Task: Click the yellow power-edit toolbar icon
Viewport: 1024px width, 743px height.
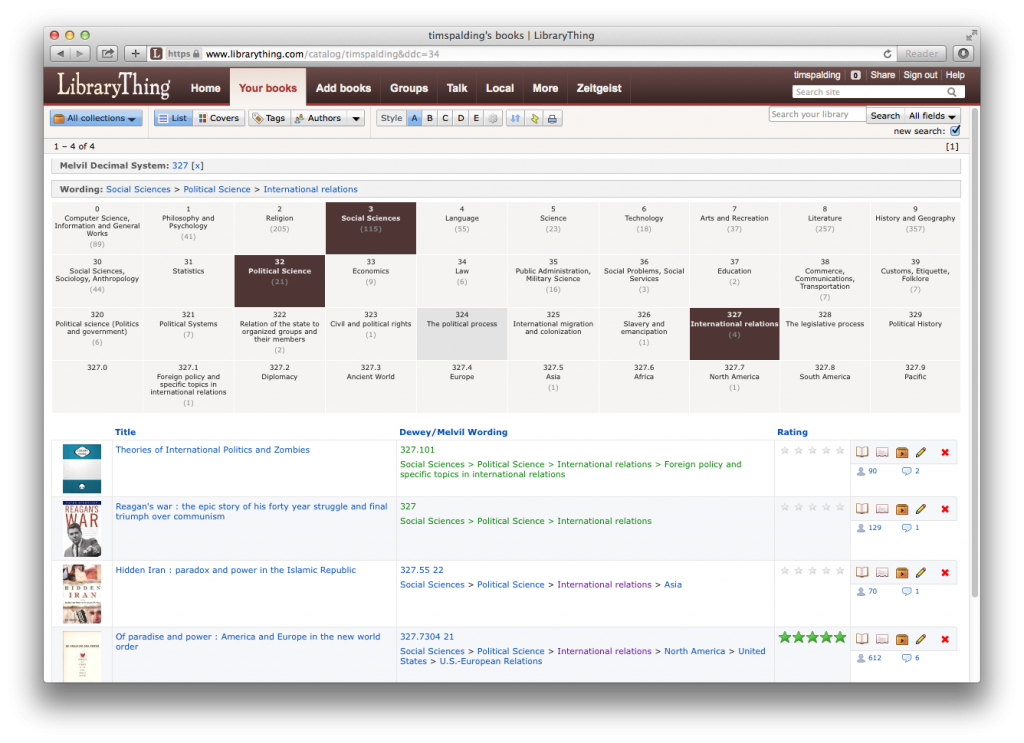Action: coord(534,118)
